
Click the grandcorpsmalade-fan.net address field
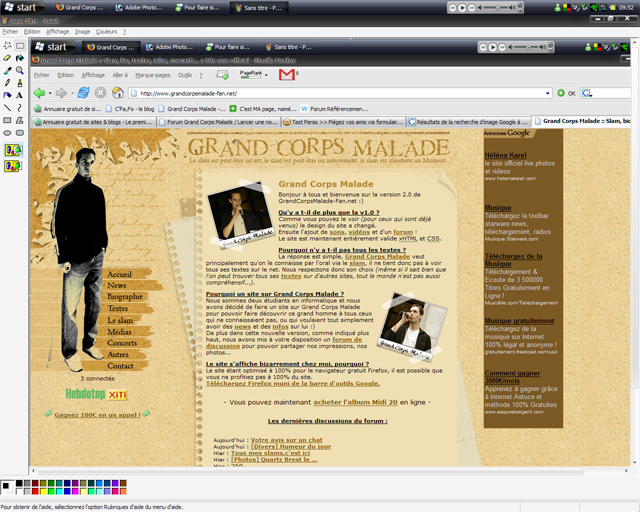click(x=341, y=93)
